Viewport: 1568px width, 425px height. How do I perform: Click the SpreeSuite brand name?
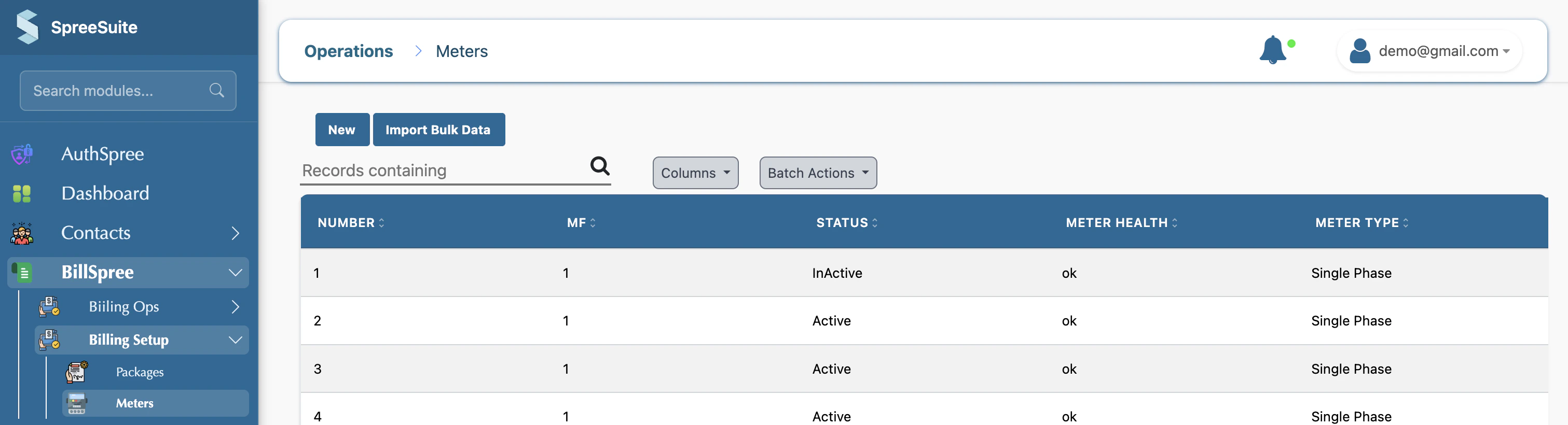[x=94, y=27]
